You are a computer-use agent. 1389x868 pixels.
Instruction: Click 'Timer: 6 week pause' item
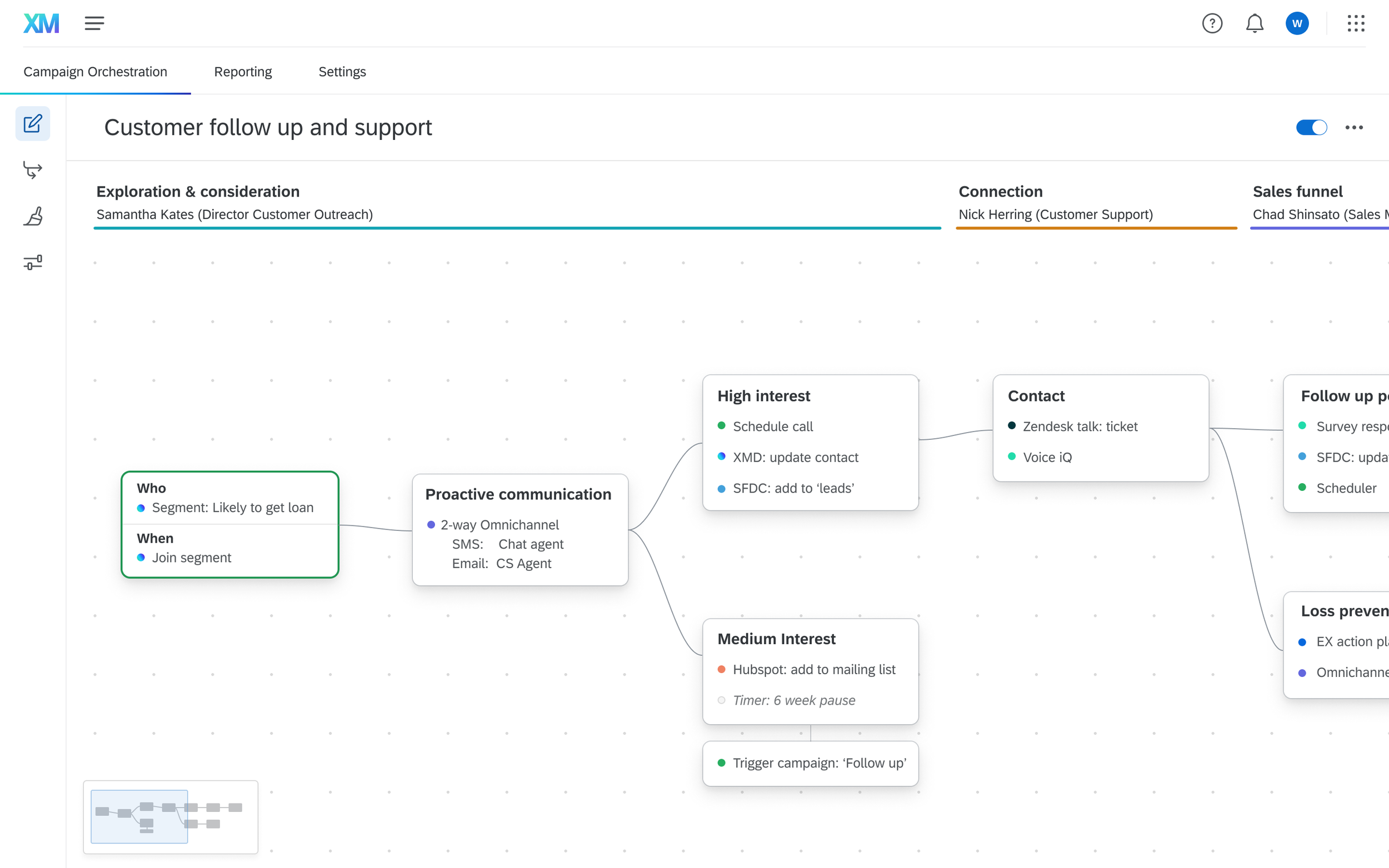794,700
